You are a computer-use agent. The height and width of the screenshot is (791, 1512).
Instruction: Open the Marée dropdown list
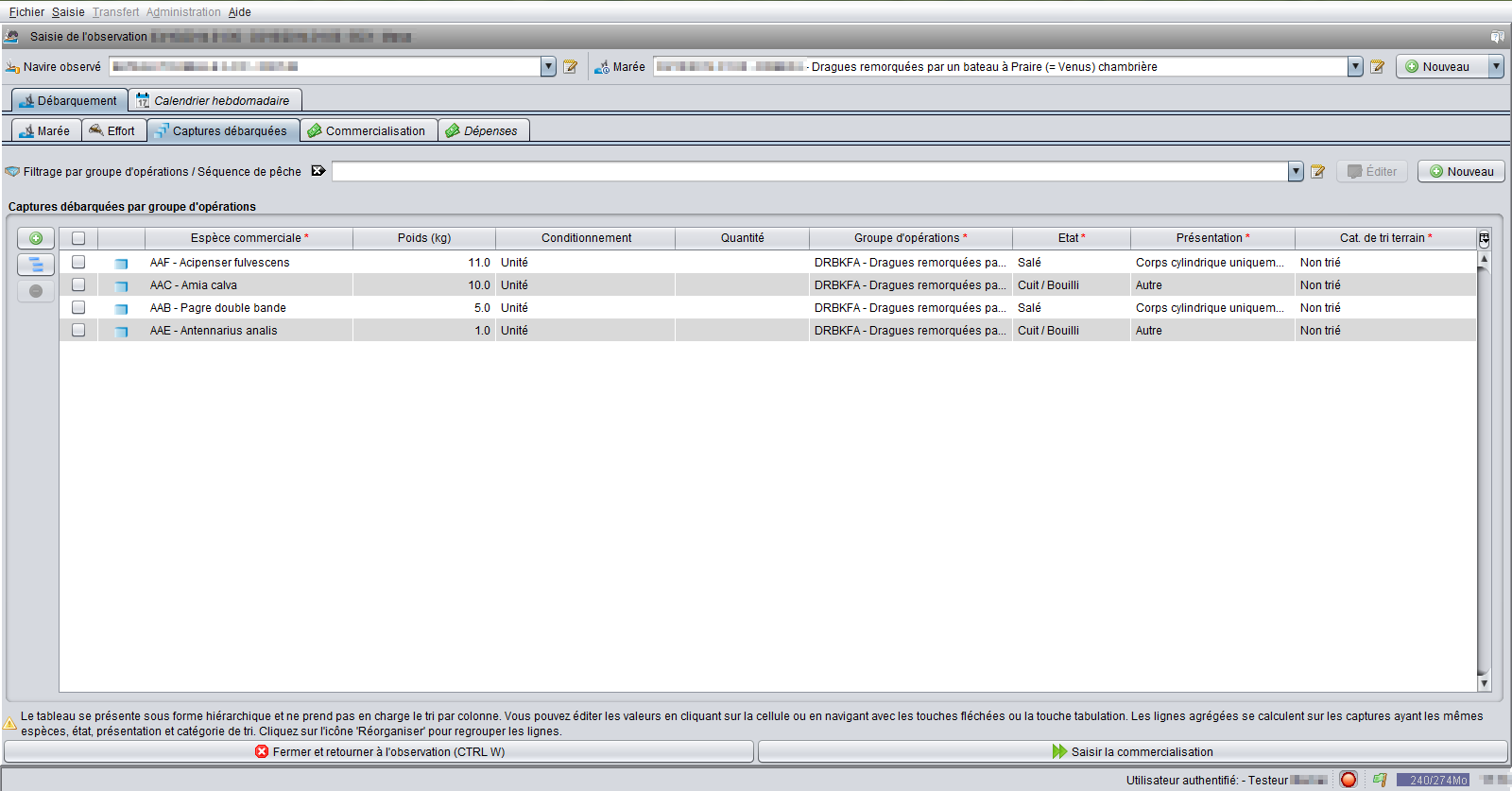click(1355, 67)
